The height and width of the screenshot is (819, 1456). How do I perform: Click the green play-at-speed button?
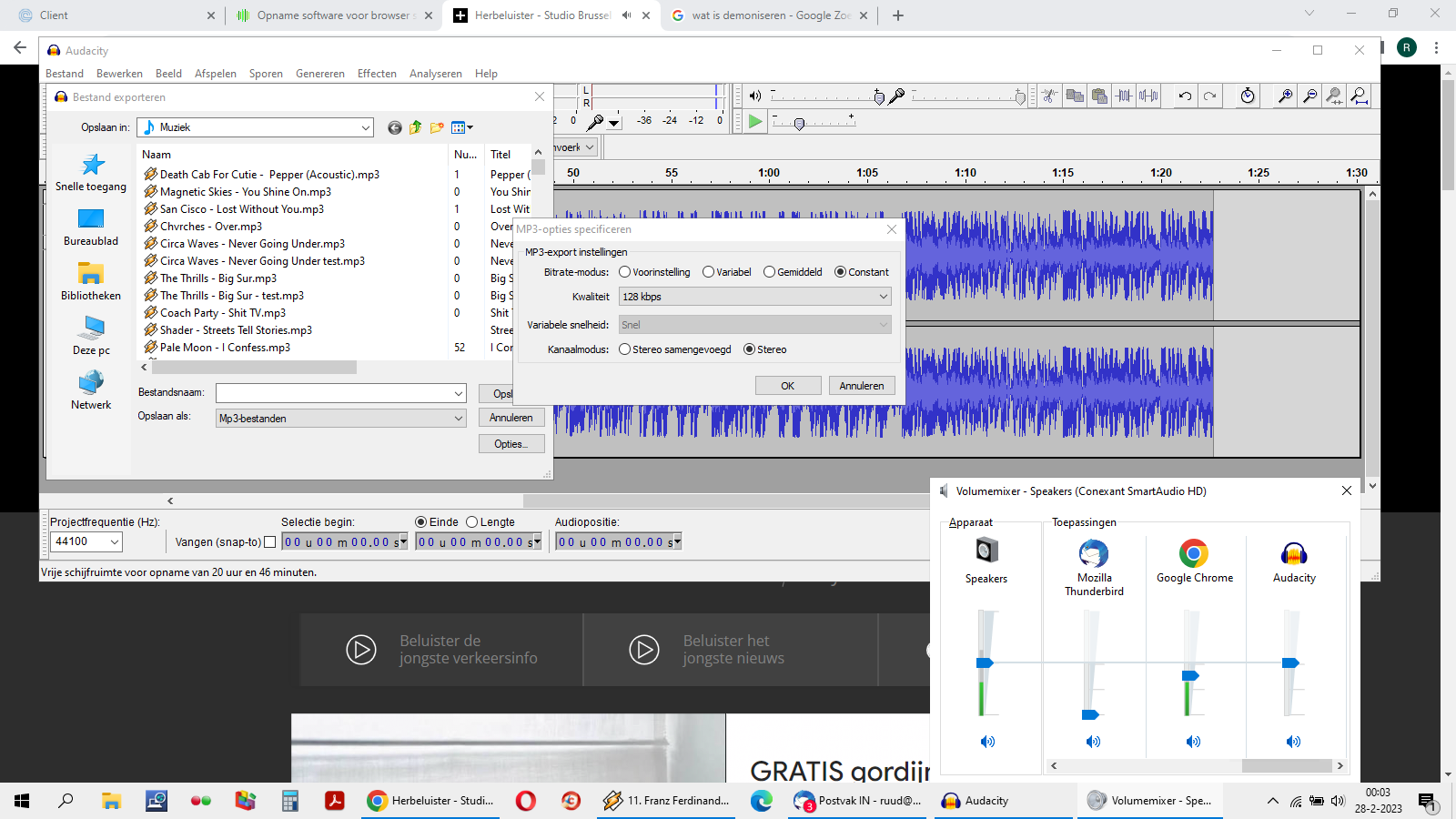(755, 121)
